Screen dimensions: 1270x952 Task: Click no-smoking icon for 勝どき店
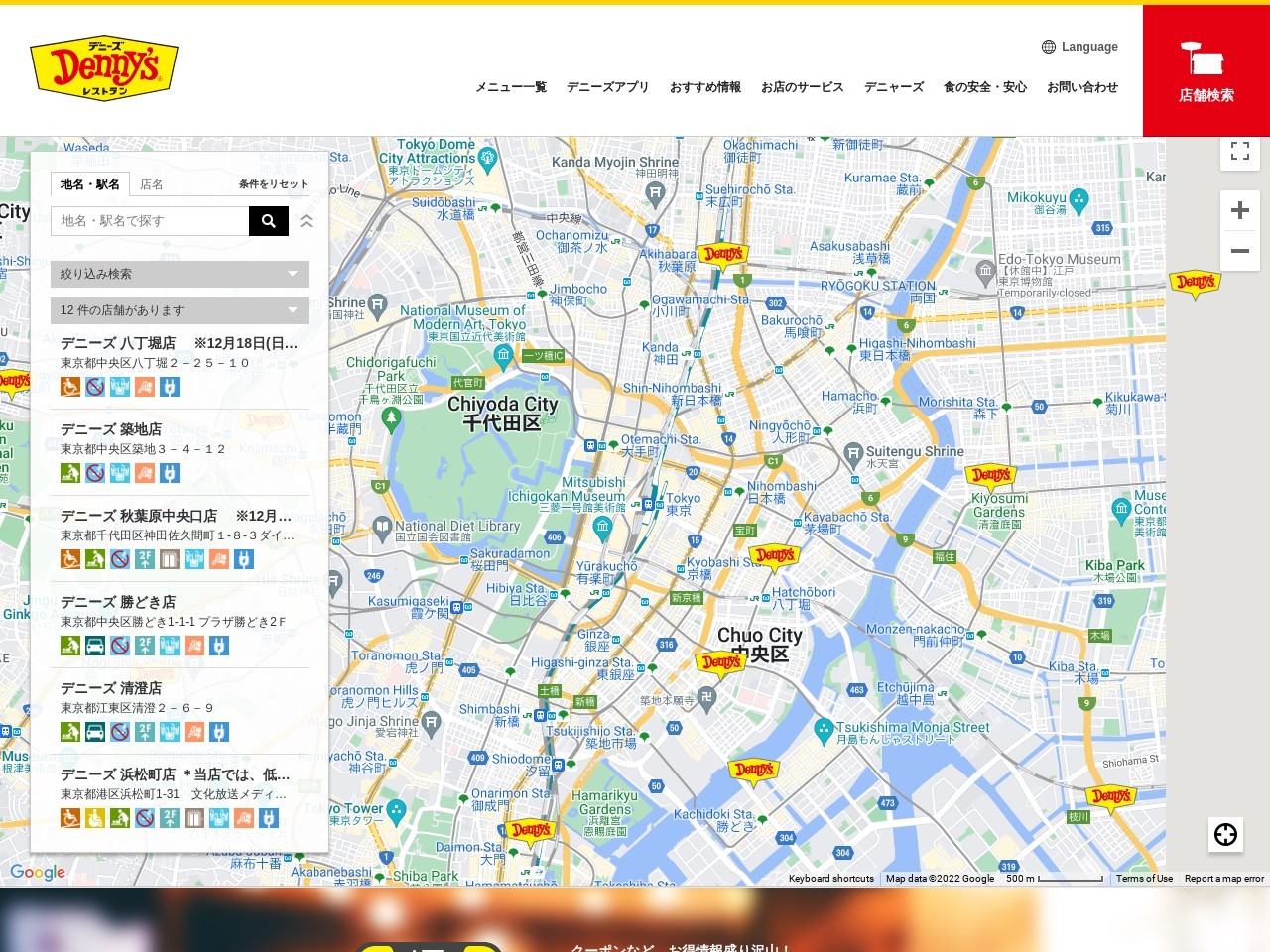[120, 646]
